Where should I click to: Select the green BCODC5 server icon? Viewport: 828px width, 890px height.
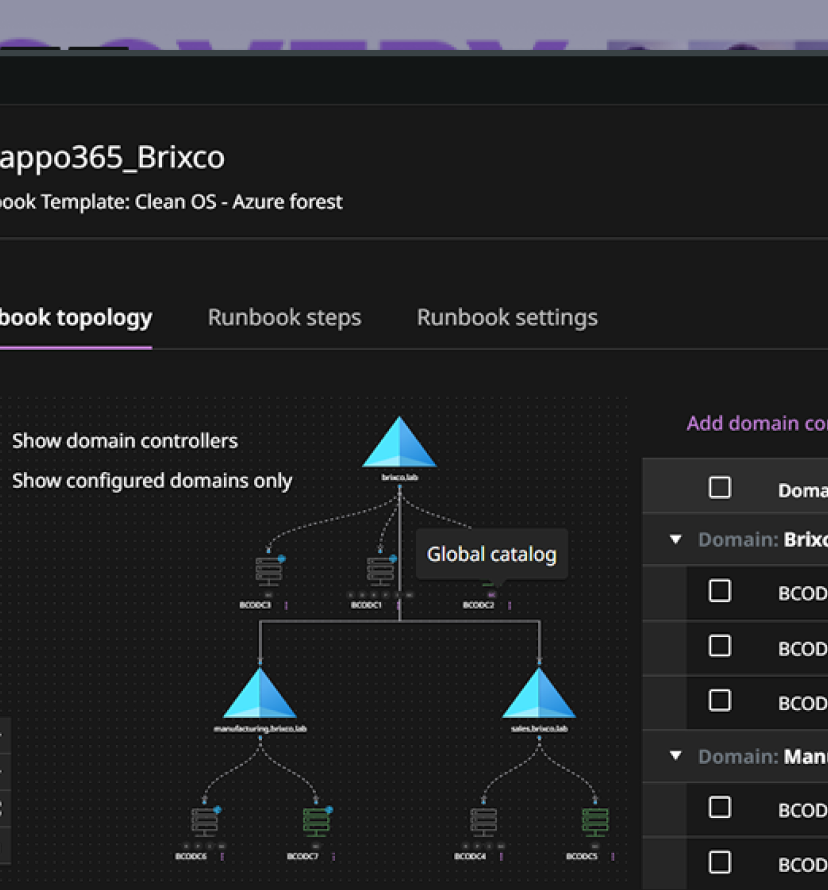(595, 822)
